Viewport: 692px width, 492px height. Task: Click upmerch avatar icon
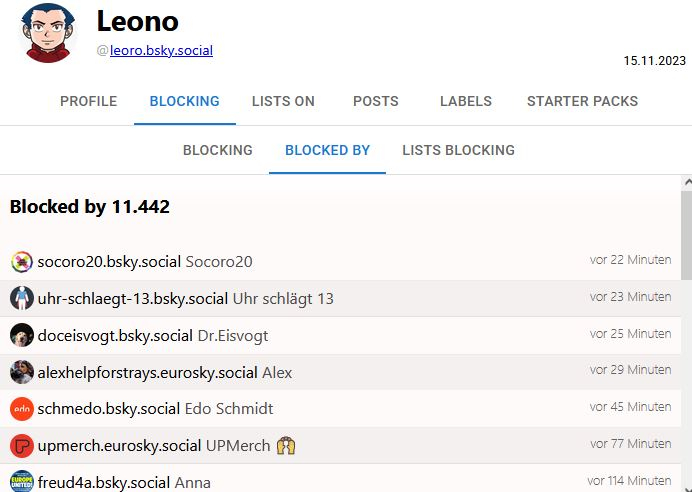(x=22, y=446)
